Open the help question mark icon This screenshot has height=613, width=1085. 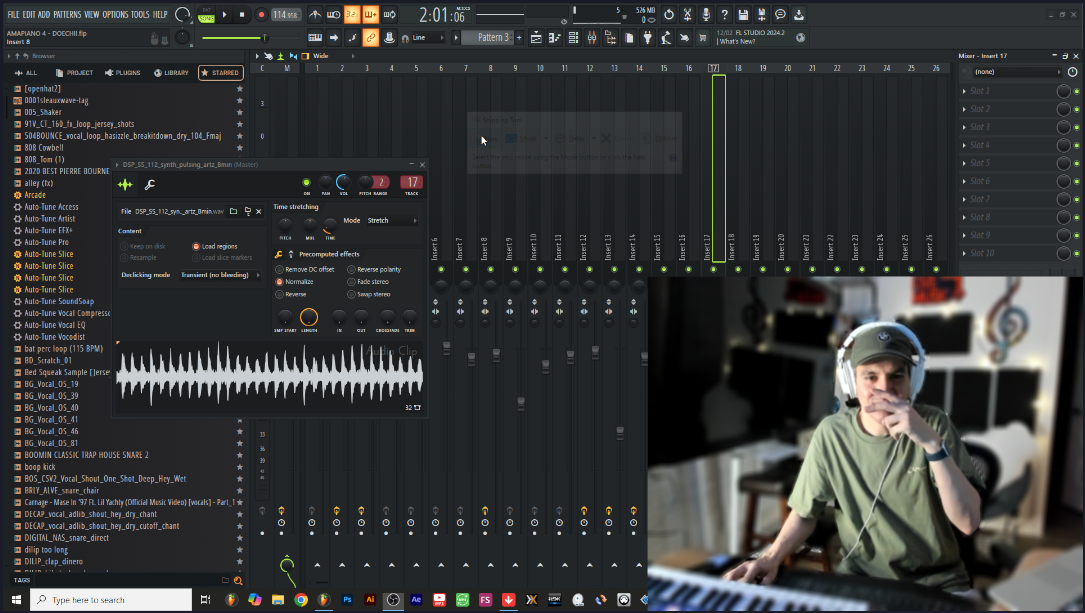pyautogui.click(x=724, y=15)
